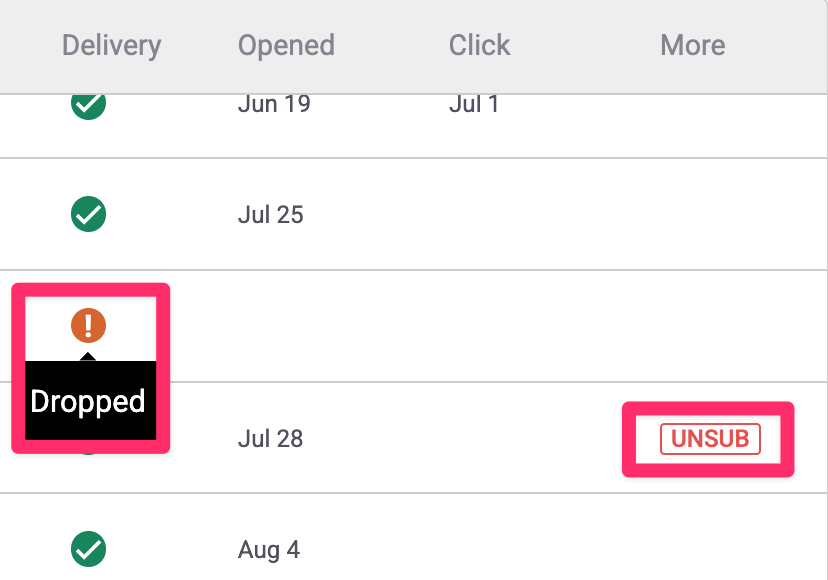Select the empty More cell in Aug 4 row
Viewport: 828px width, 580px height.
pos(692,549)
